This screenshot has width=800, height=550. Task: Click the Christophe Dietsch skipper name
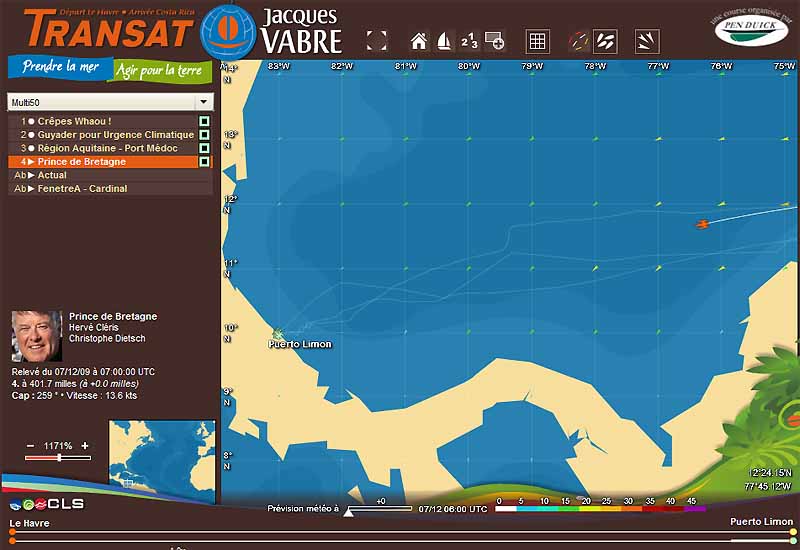[107, 338]
